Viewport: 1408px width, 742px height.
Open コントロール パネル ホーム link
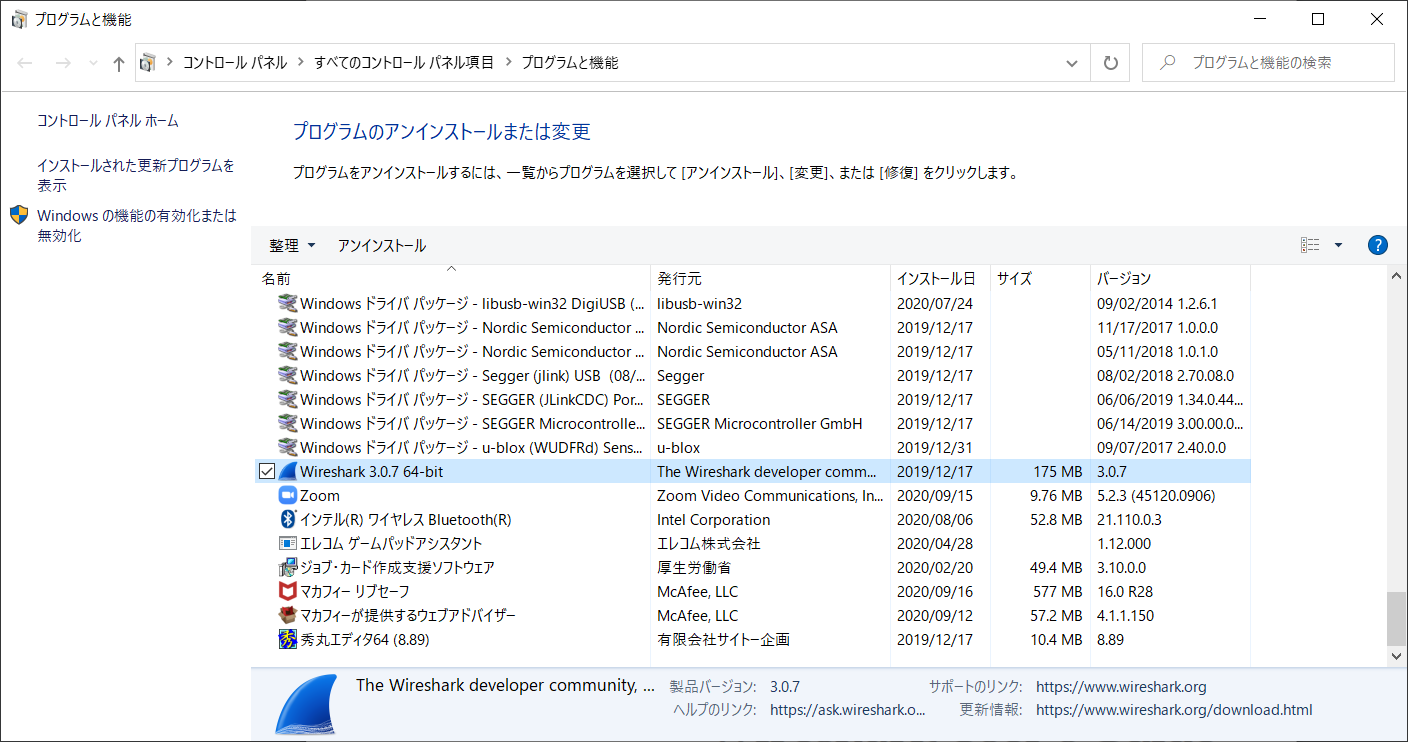coord(108,121)
